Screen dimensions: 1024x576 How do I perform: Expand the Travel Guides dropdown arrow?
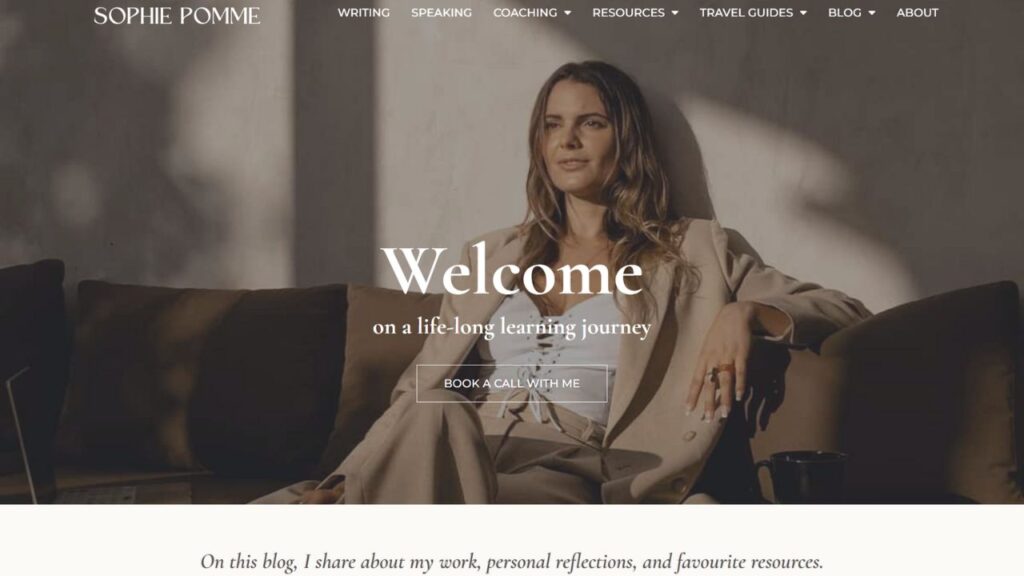(803, 13)
